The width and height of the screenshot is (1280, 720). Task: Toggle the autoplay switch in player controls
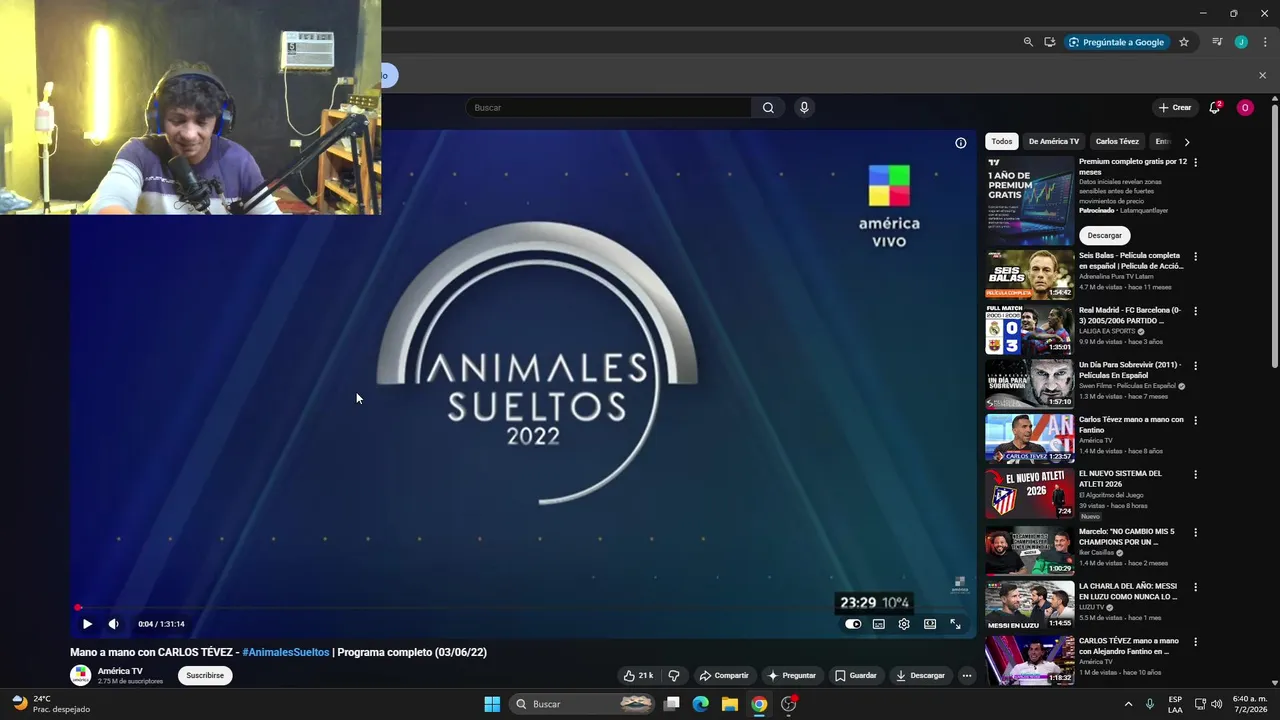853,624
